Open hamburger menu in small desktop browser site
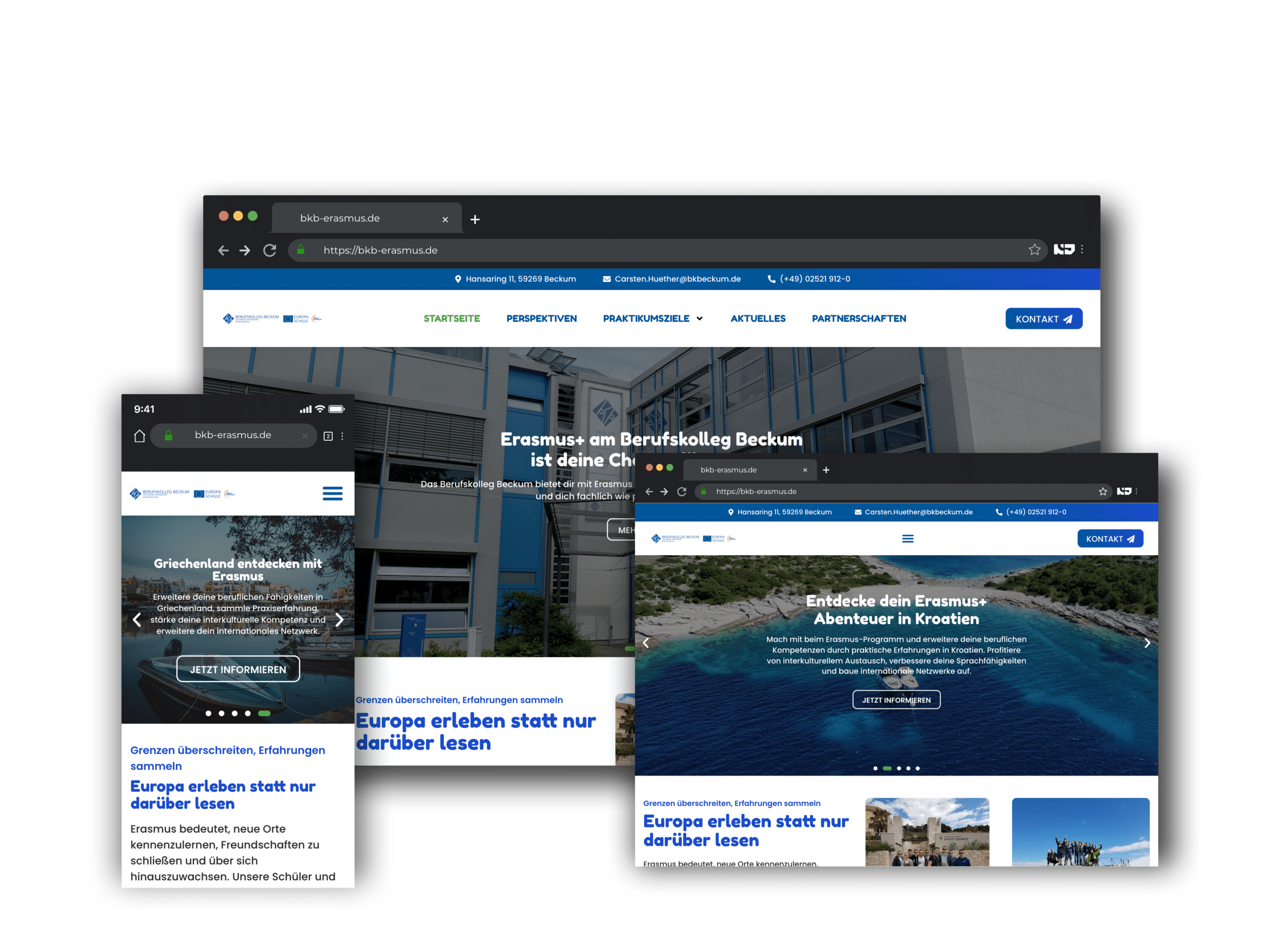The image size is (1270, 952). [x=908, y=539]
